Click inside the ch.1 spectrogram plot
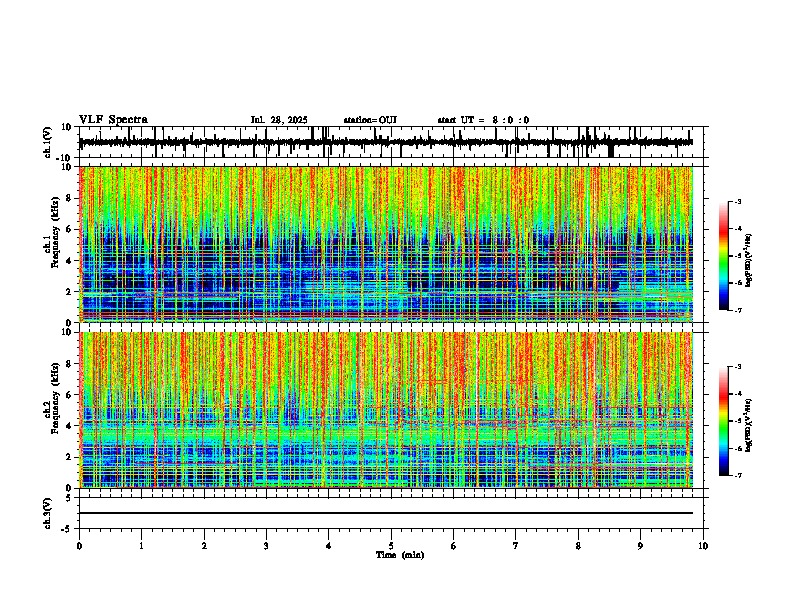This screenshot has height=612, width=792. click(x=386, y=244)
